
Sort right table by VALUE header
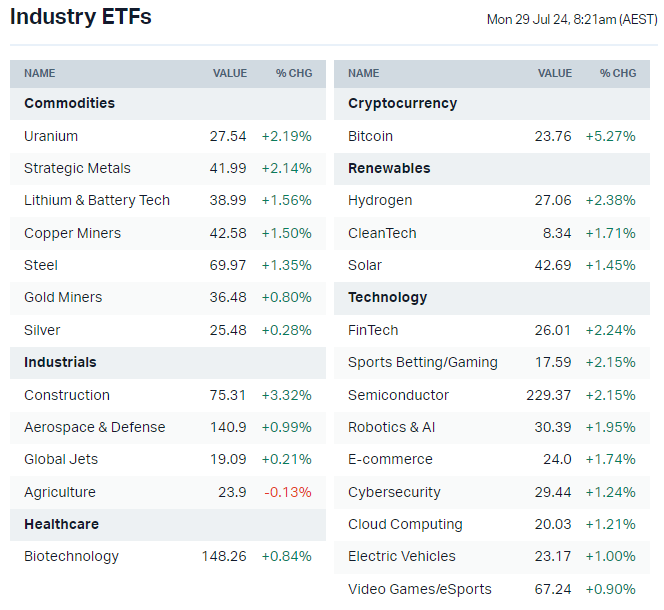(555, 73)
